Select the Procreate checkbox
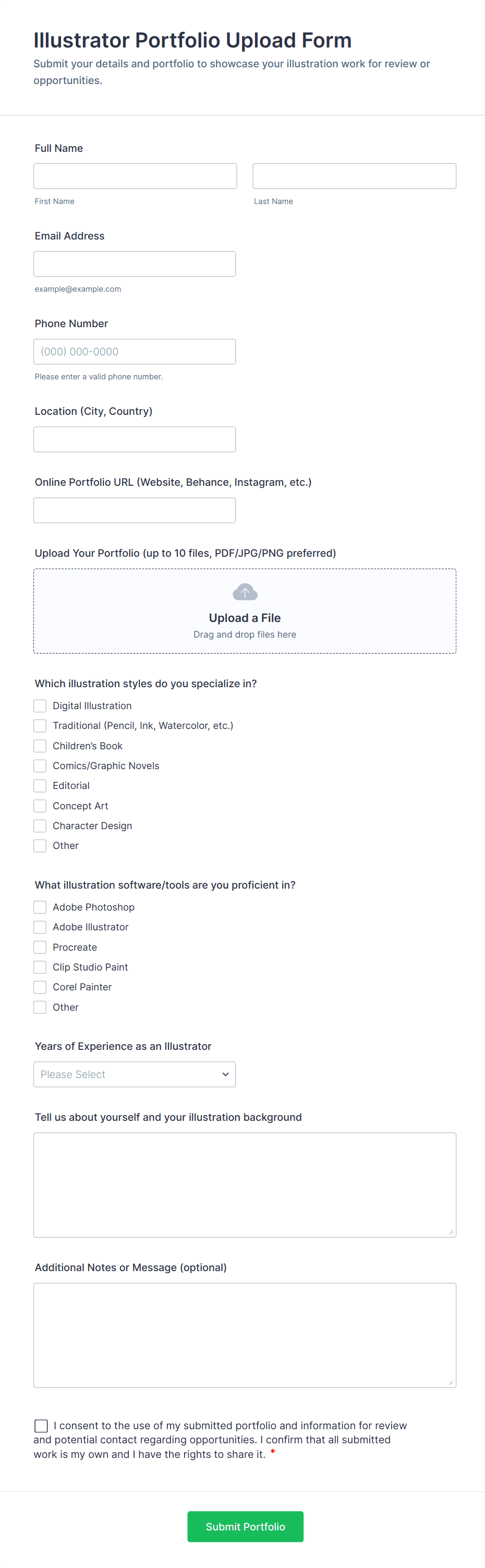Viewport: 485px width, 1568px height. (40, 947)
